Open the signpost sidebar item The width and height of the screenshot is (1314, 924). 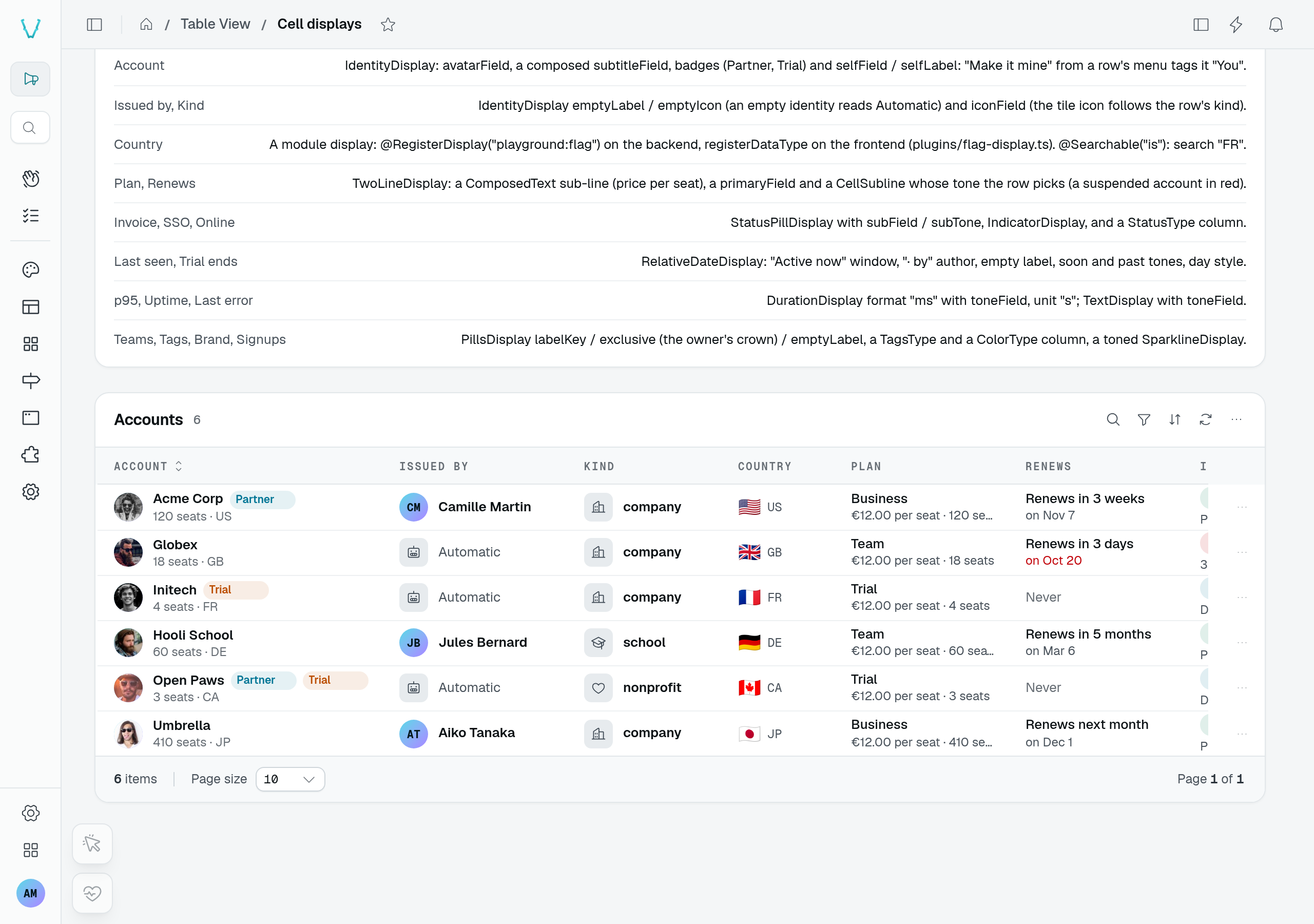(30, 381)
